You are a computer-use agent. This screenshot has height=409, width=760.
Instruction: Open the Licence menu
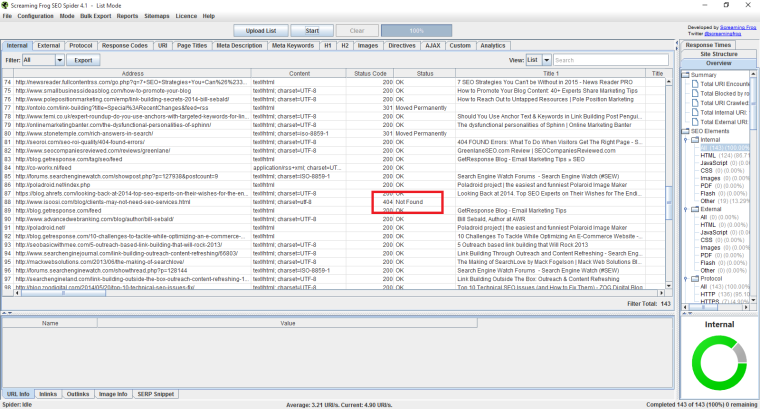(186, 16)
